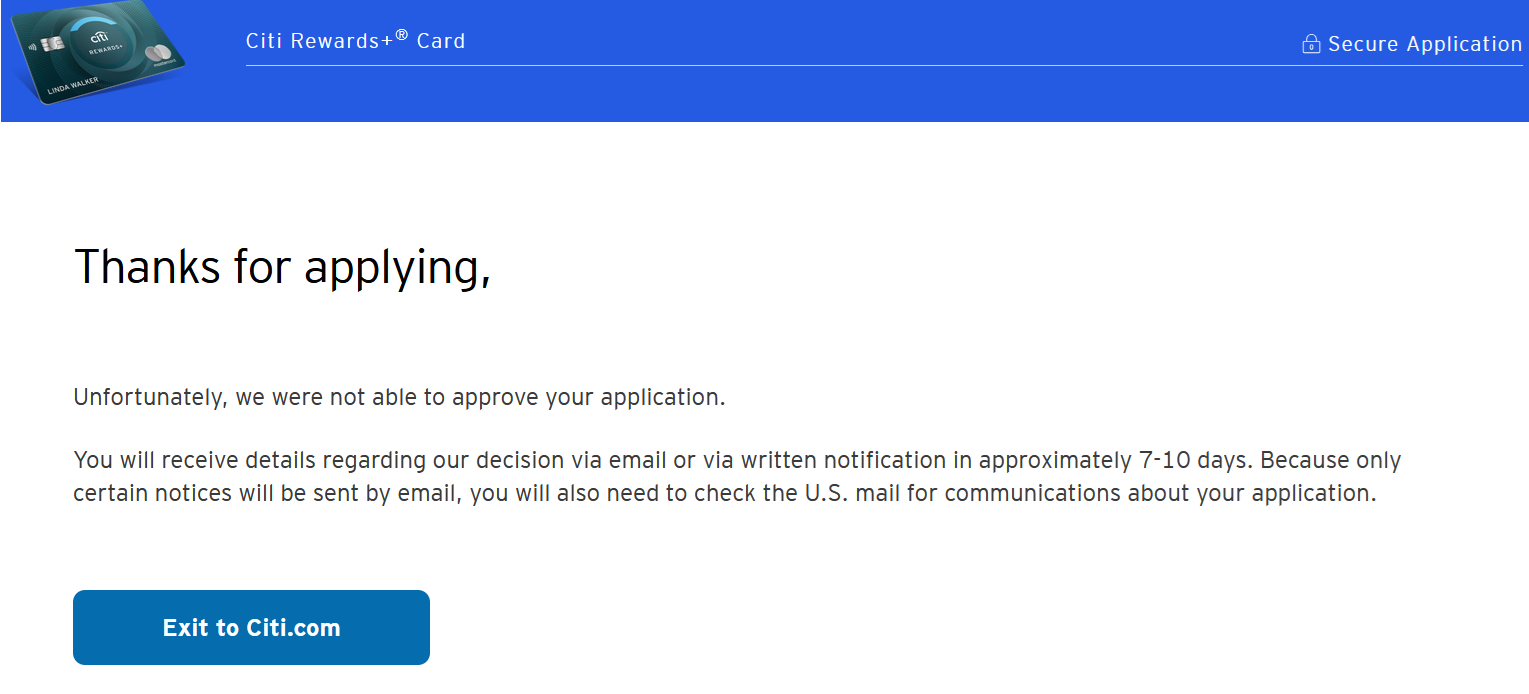Select the Citi Rewards+ Card header title
The width and height of the screenshot is (1529, 694).
[x=355, y=42]
